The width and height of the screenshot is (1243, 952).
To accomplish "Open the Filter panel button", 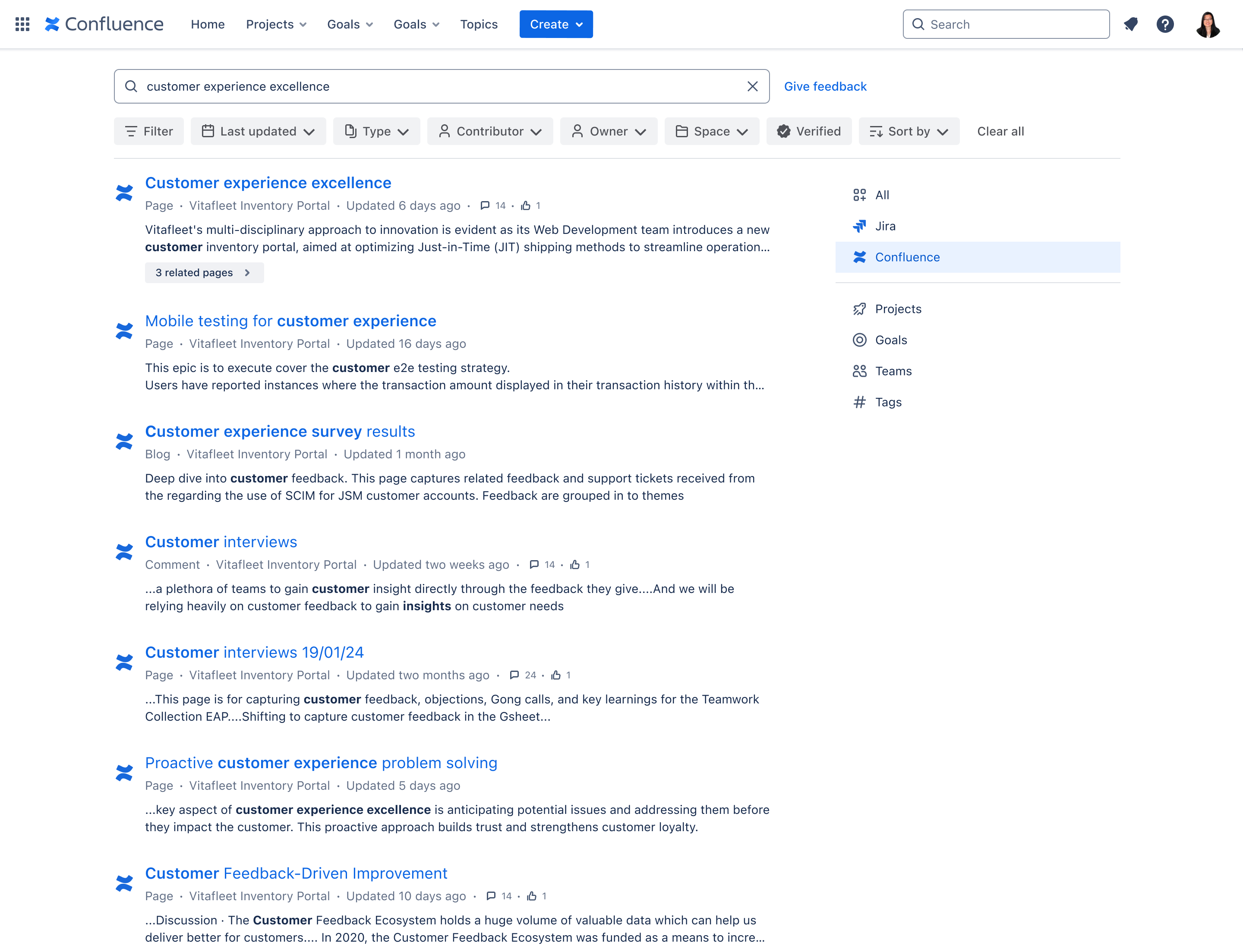I will pyautogui.click(x=148, y=132).
